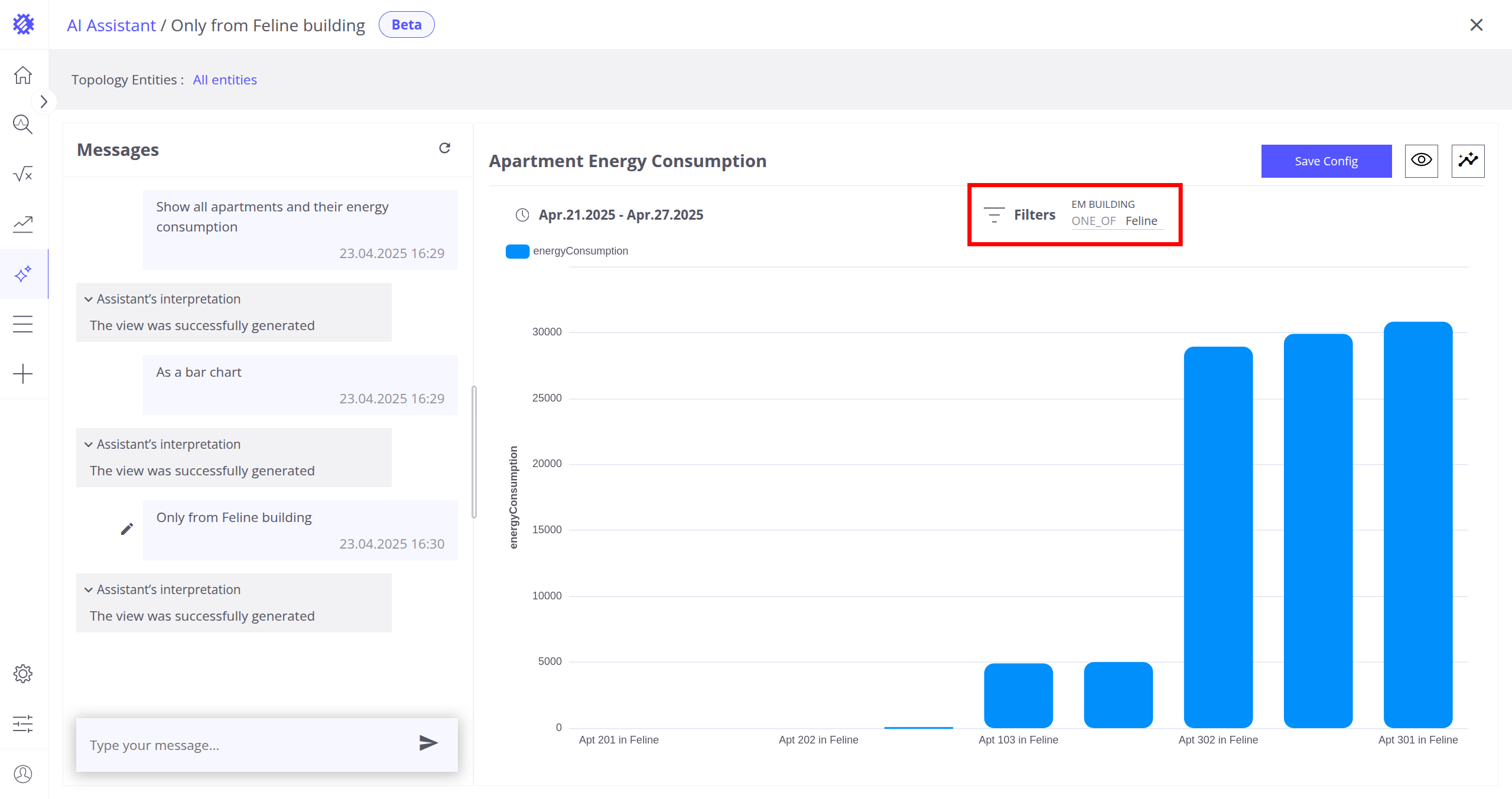Click the send message arrow
The height and width of the screenshot is (799, 1512).
tap(428, 743)
